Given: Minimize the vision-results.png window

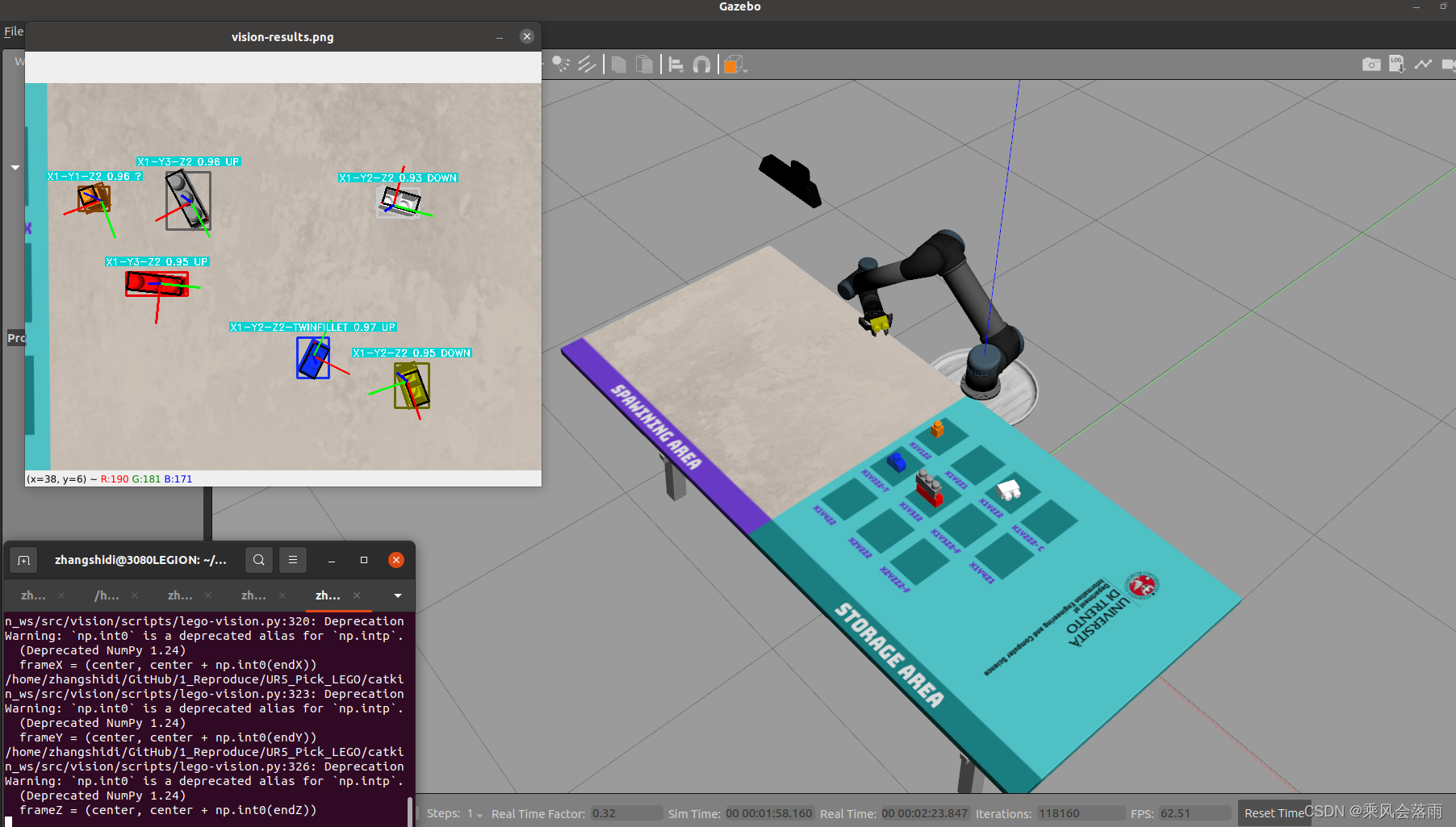Looking at the screenshot, I should [500, 37].
